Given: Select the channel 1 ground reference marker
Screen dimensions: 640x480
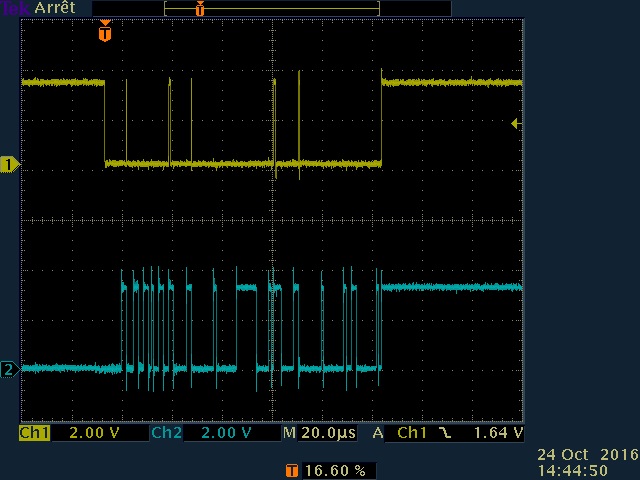Looking at the screenshot, I should click(10, 164).
